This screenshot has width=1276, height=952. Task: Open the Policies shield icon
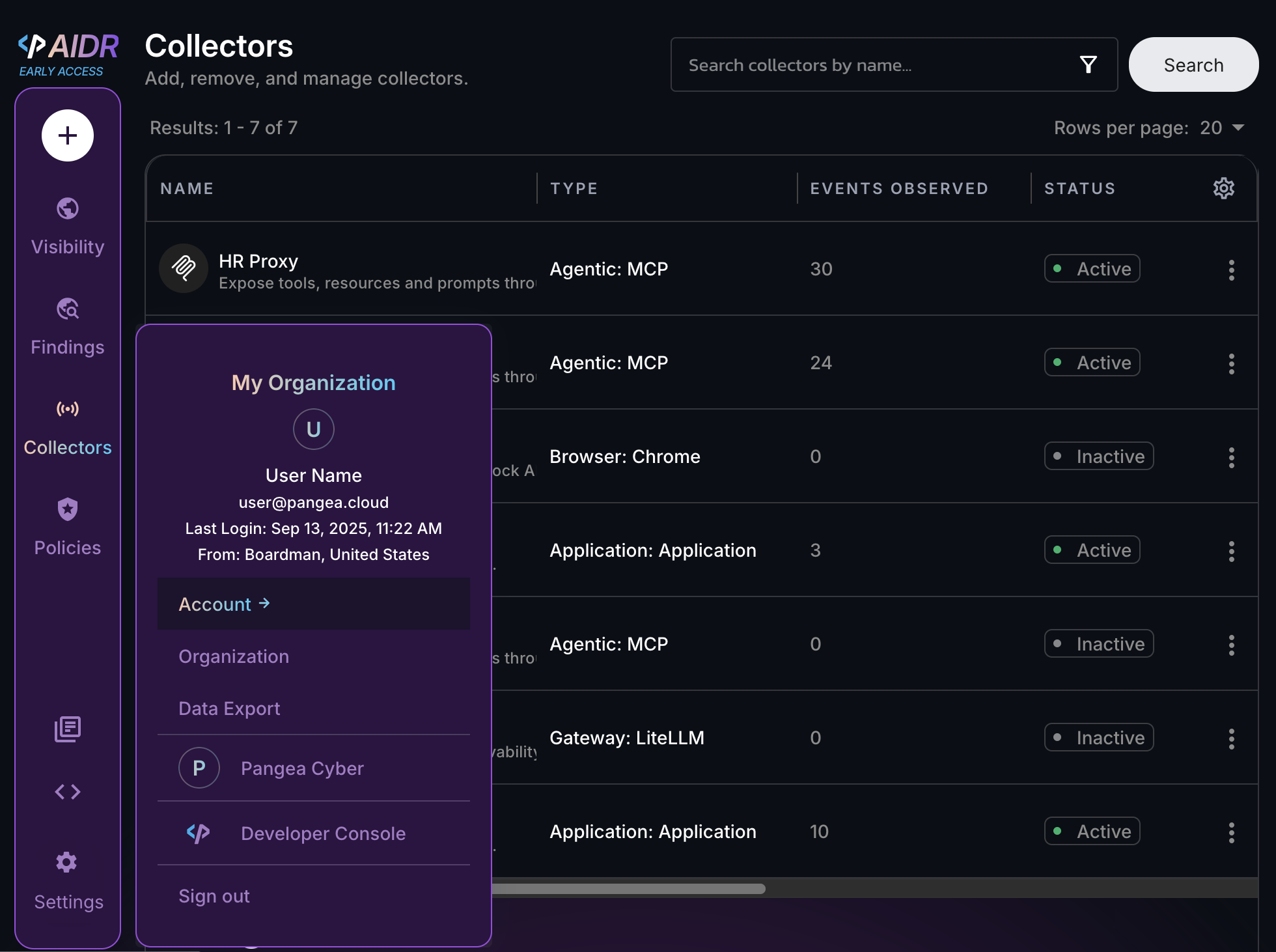68,510
